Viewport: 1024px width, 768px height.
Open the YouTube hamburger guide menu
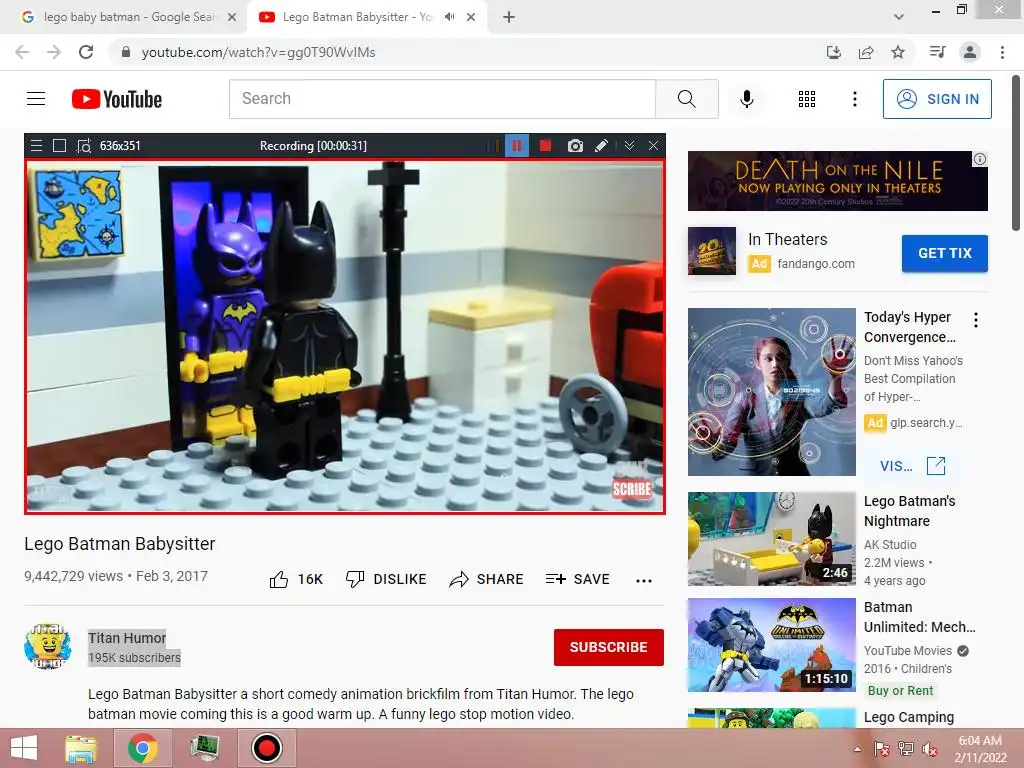coord(36,99)
